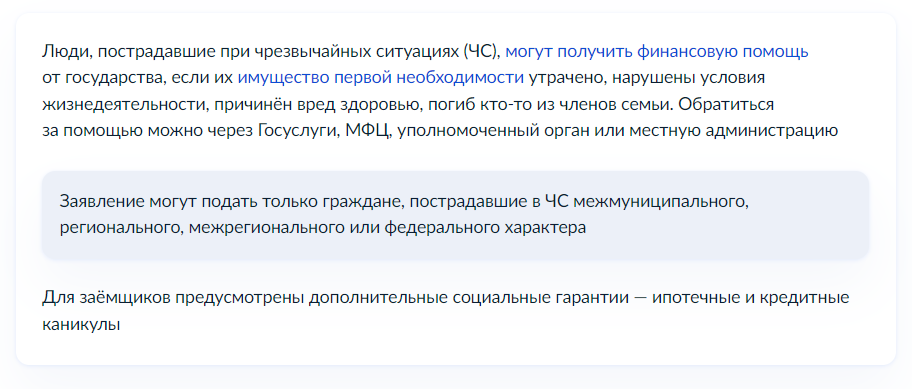Screen dimensions: 912x389
Task: Click the text 'Для заёмщиков предусмотрены'
Action: point(172,298)
